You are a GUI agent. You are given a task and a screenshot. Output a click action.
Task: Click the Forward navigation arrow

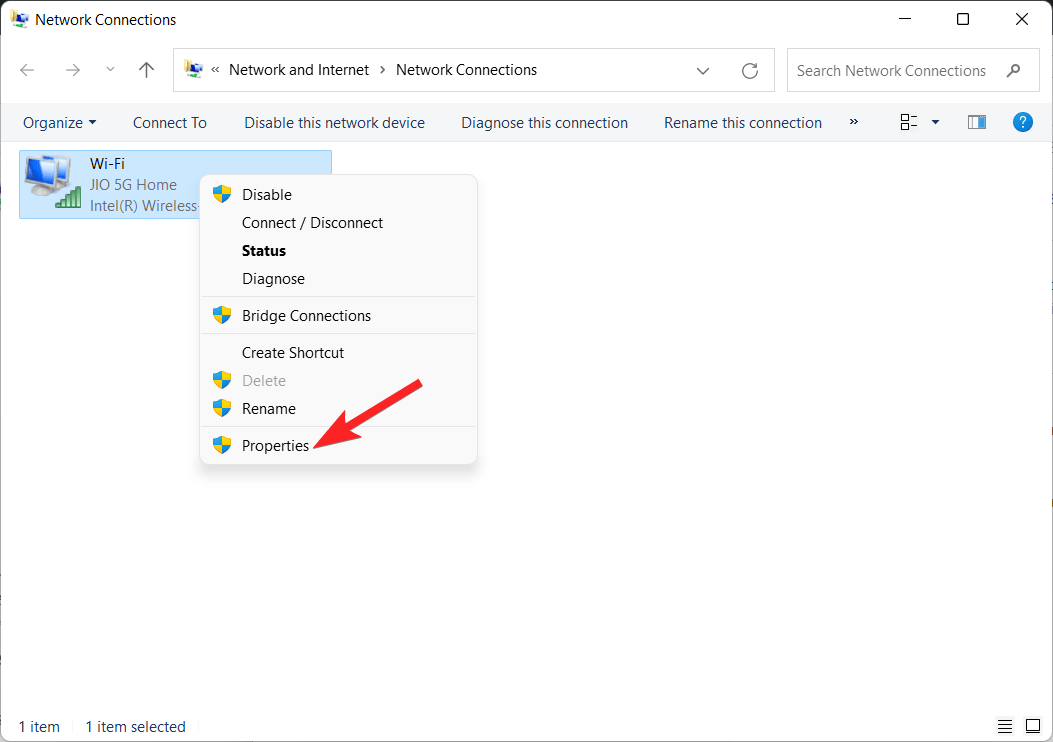[x=72, y=70]
